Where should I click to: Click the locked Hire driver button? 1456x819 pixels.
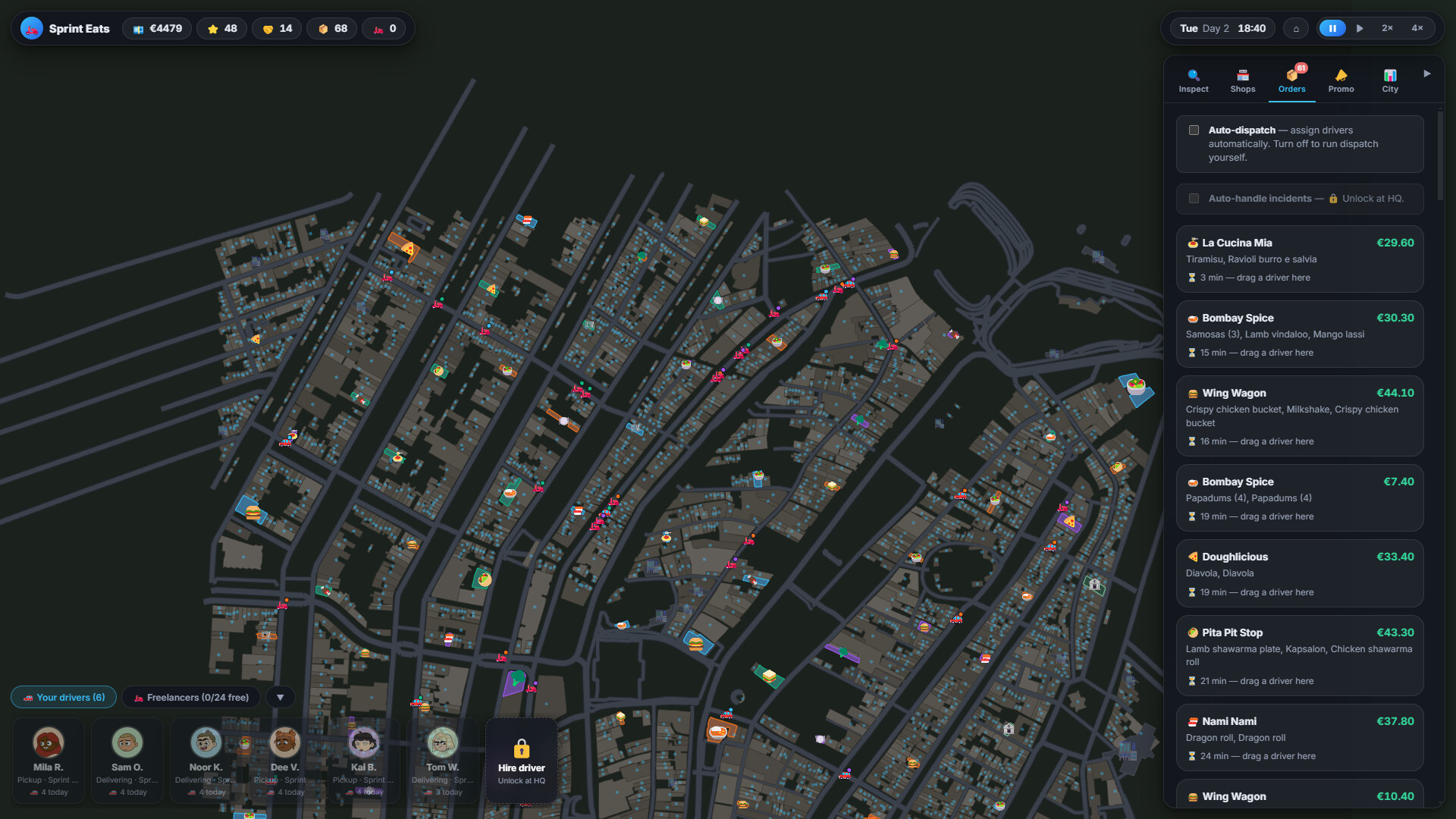522,760
